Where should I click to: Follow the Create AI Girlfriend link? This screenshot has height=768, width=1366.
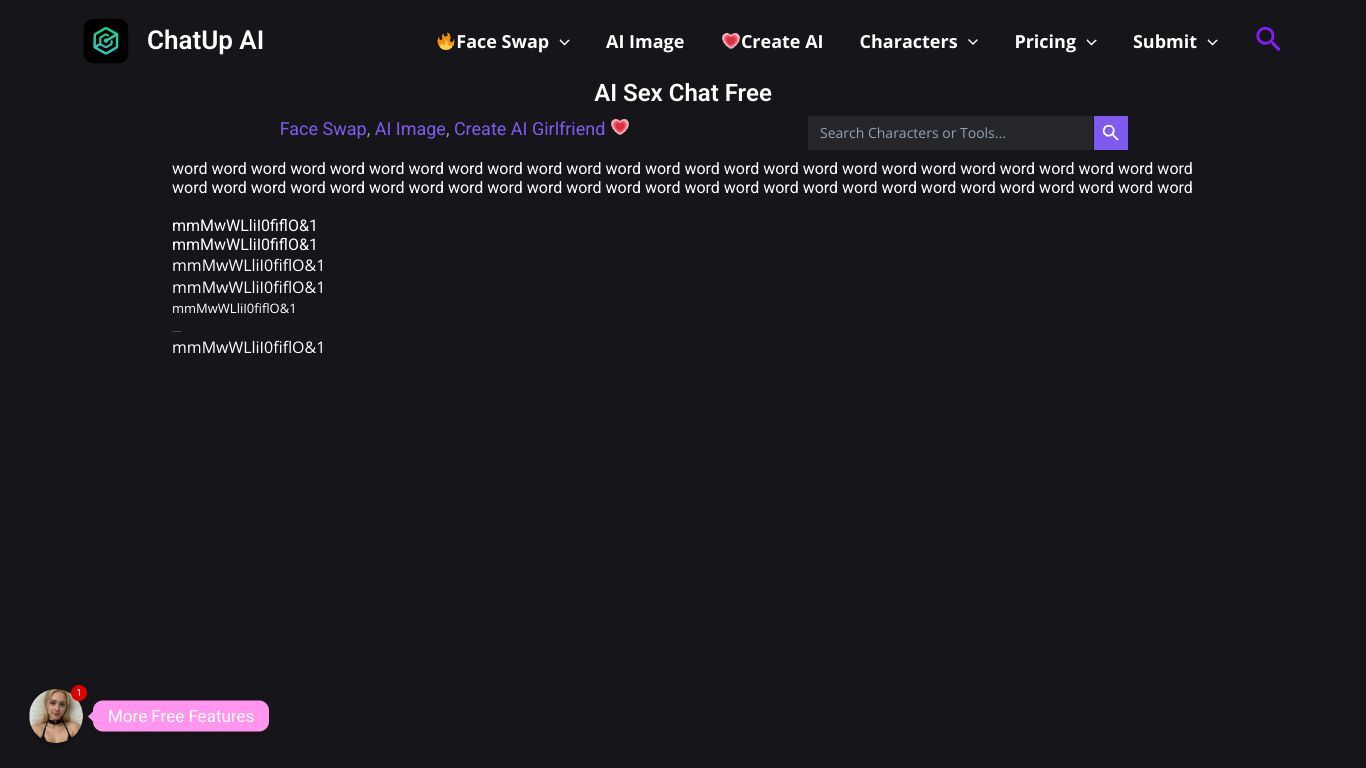pos(529,129)
